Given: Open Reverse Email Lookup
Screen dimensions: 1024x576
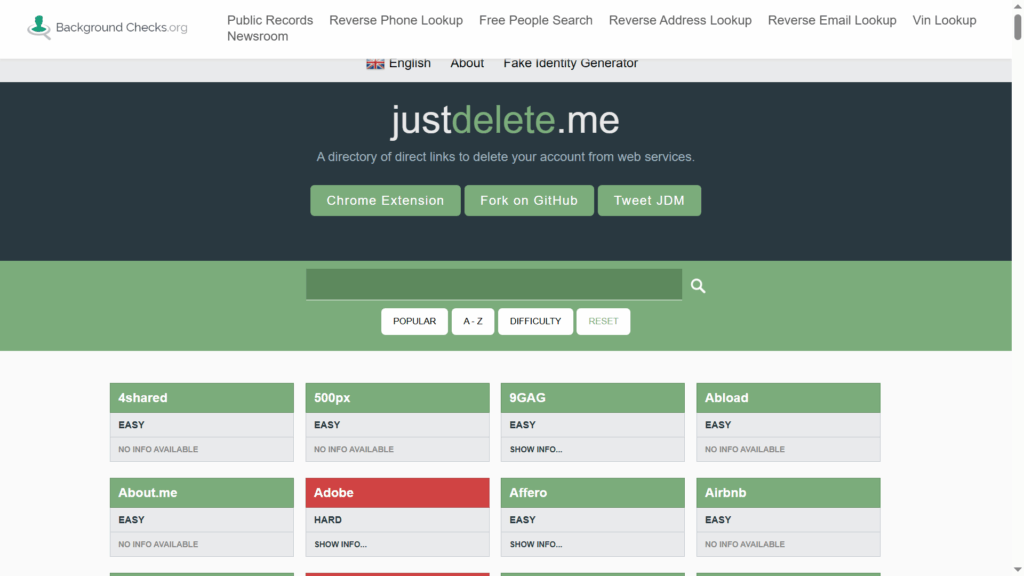Looking at the screenshot, I should pos(832,20).
